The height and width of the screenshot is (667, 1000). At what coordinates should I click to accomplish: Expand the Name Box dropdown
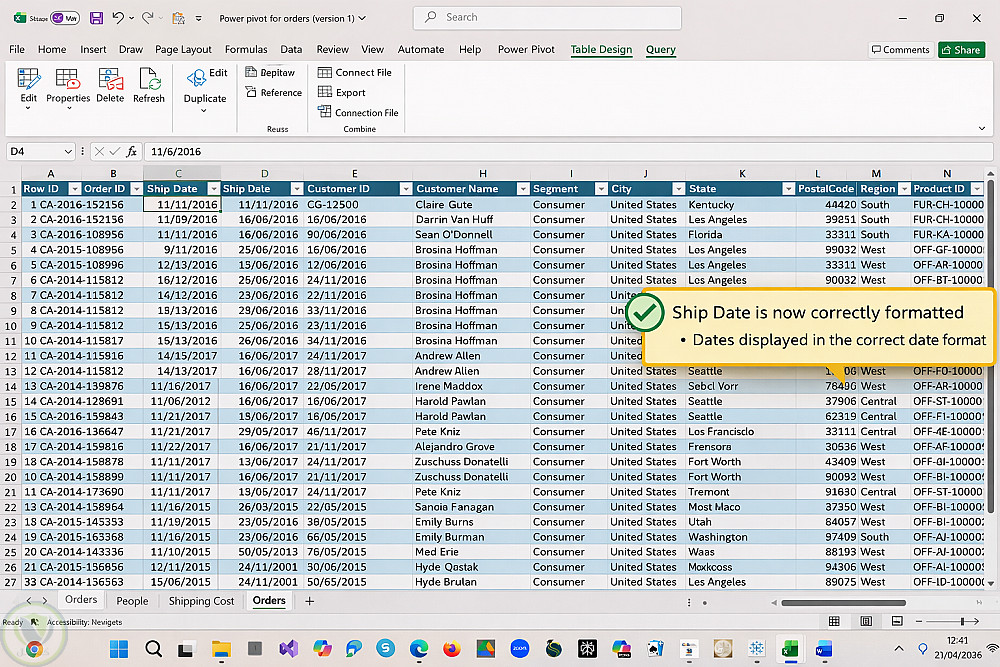[68, 152]
